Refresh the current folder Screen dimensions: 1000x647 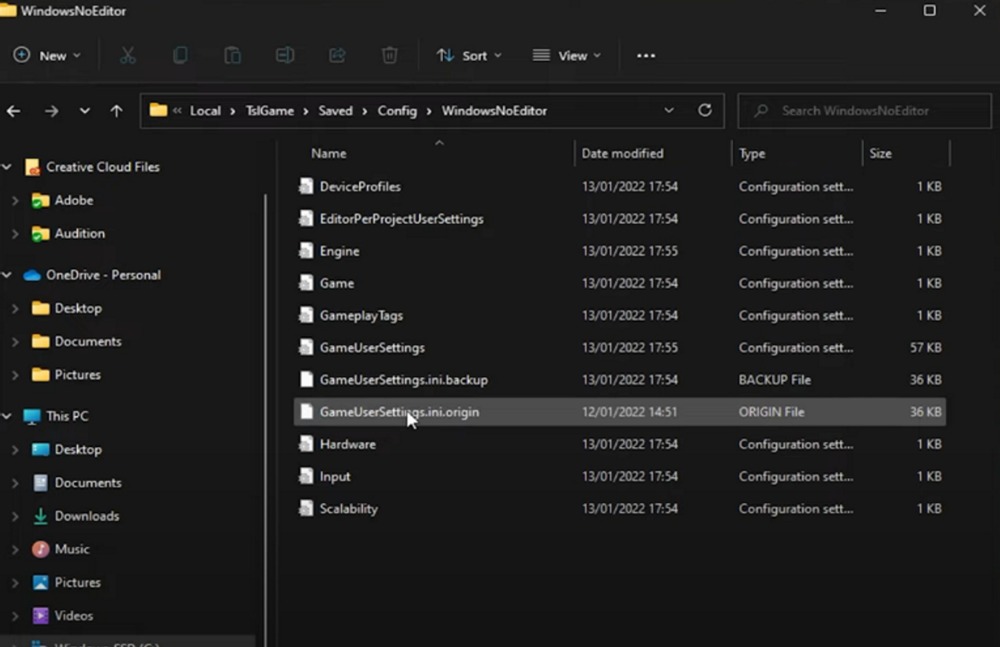pos(705,110)
